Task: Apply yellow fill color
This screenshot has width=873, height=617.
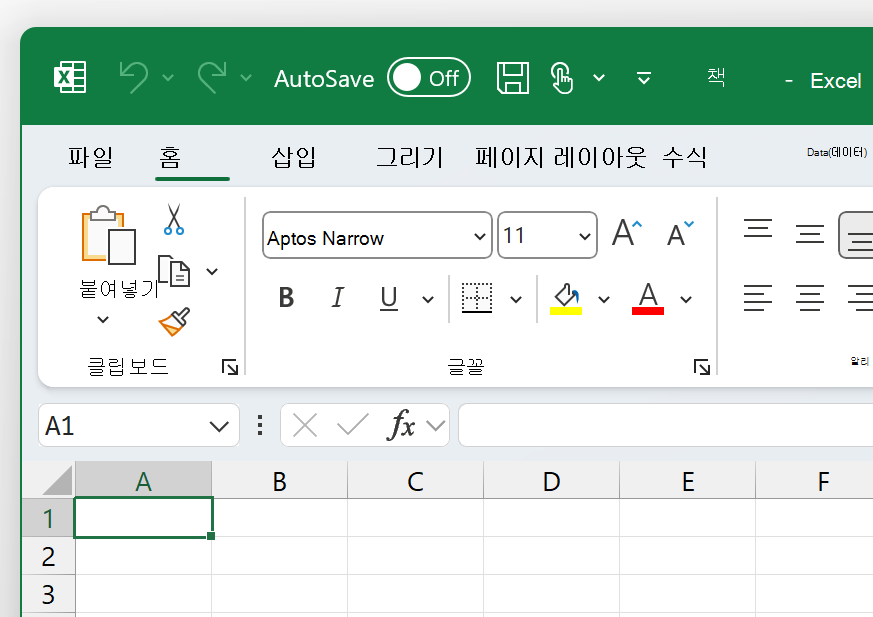Action: (566, 300)
